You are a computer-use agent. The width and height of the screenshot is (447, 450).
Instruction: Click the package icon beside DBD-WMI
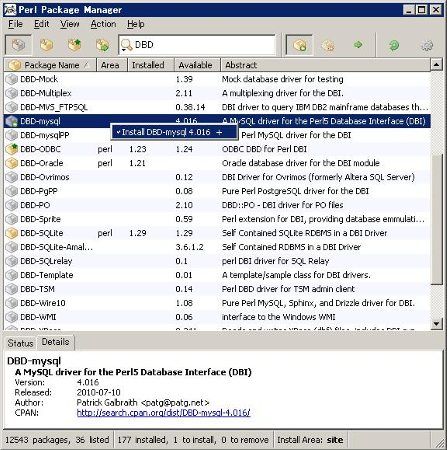[12, 317]
